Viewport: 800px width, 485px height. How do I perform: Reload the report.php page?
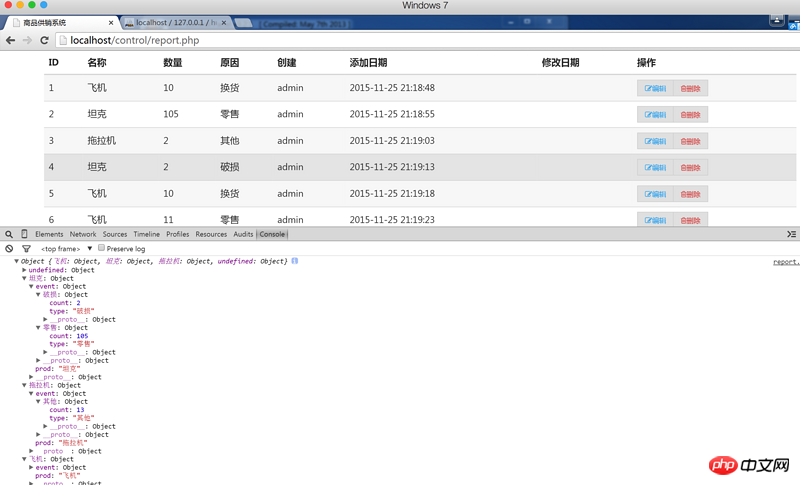[44, 40]
